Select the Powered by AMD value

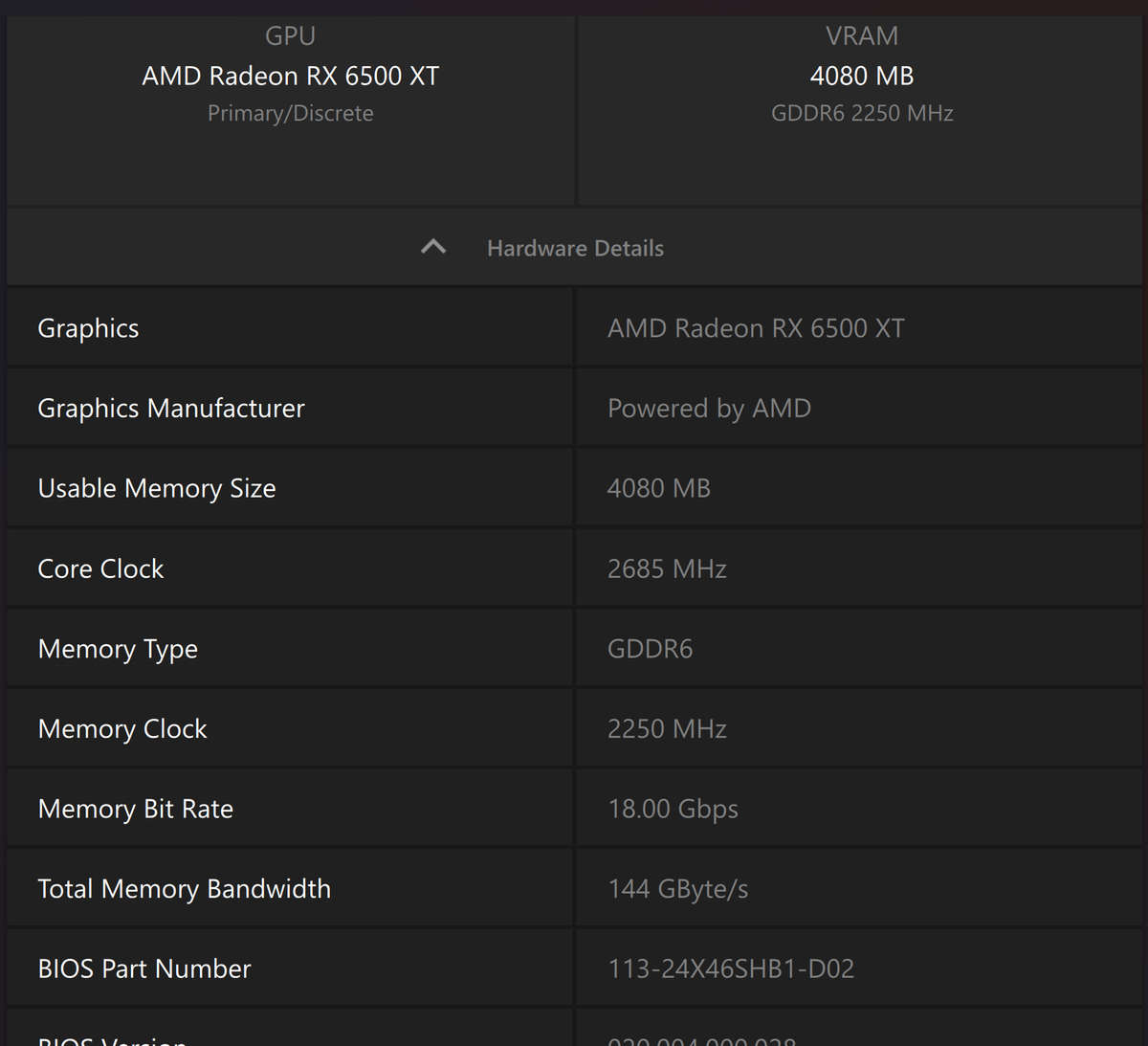tap(709, 409)
